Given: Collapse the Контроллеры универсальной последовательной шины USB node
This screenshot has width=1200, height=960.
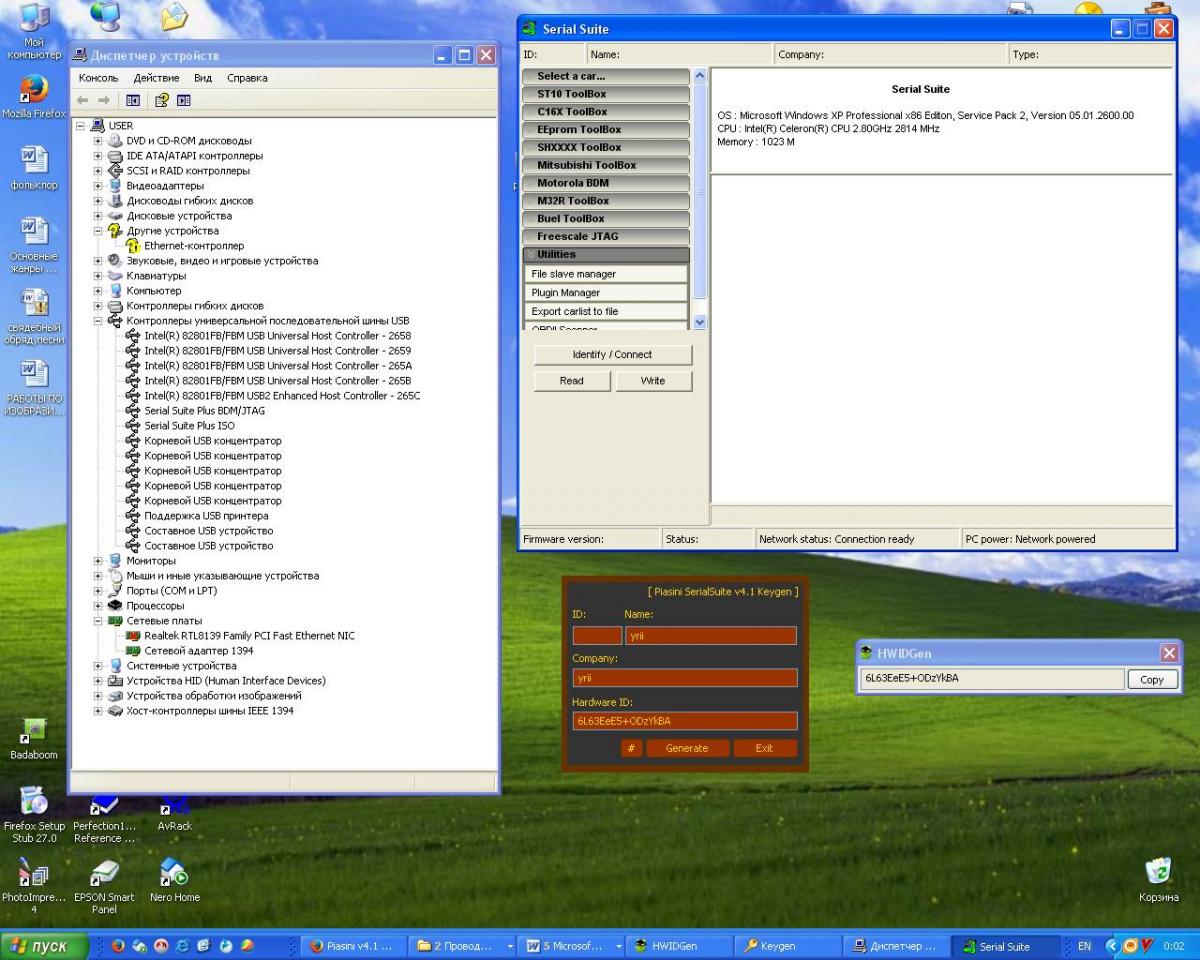Looking at the screenshot, I should 98,321.
